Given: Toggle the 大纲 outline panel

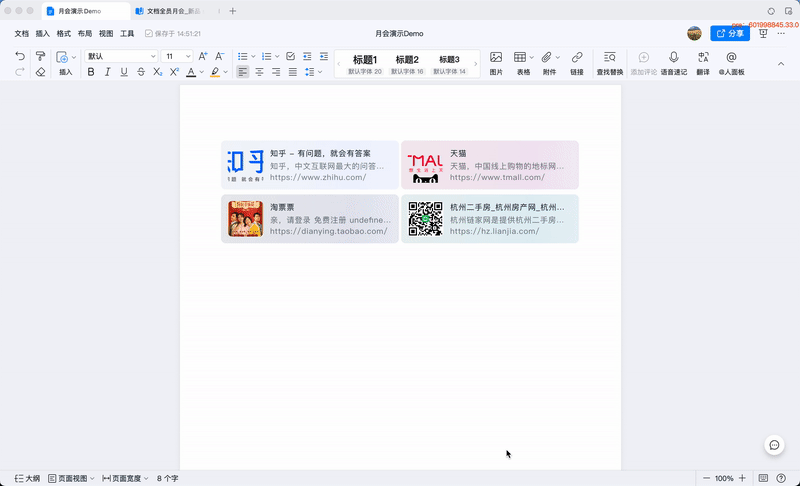Looking at the screenshot, I should pyautogui.click(x=27, y=478).
